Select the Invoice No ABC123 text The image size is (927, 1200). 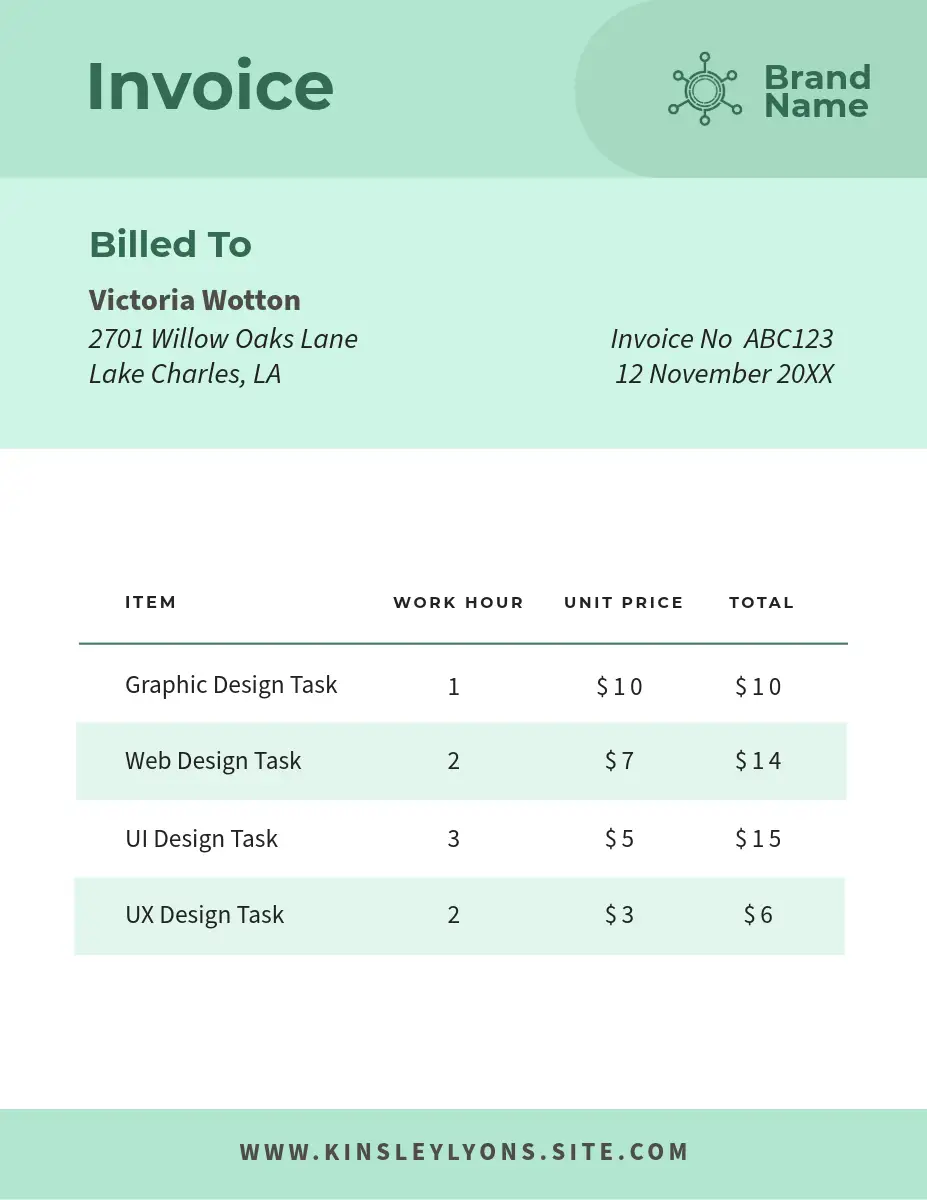click(x=721, y=339)
